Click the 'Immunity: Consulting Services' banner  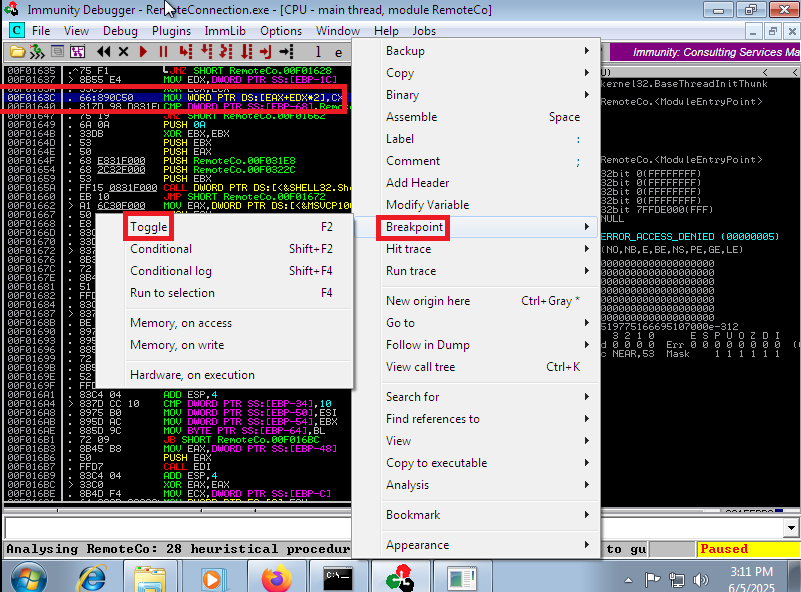(x=705, y=52)
